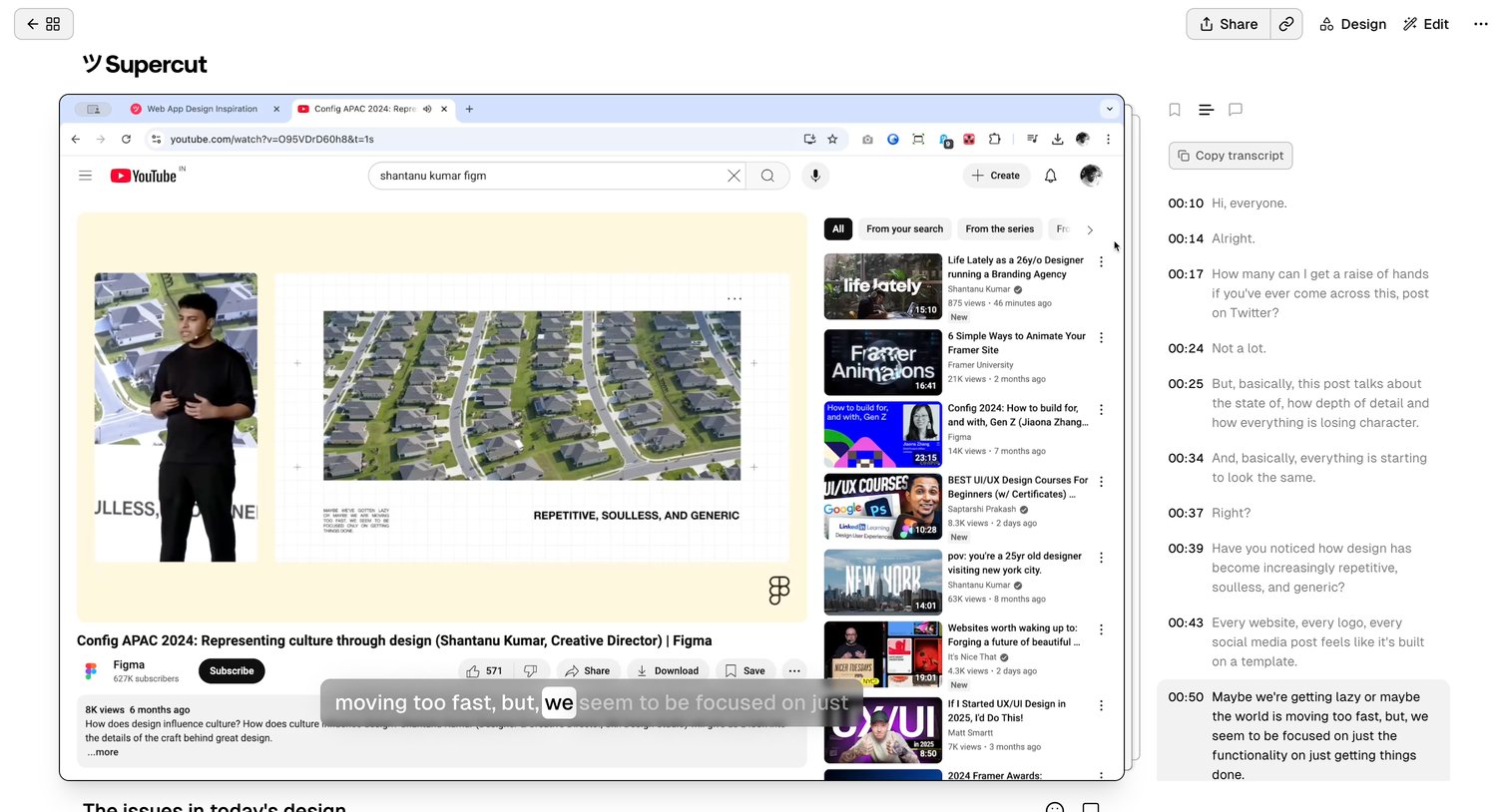Click the video player preview
This screenshot has width=1509, height=812.
pyautogui.click(x=592, y=438)
